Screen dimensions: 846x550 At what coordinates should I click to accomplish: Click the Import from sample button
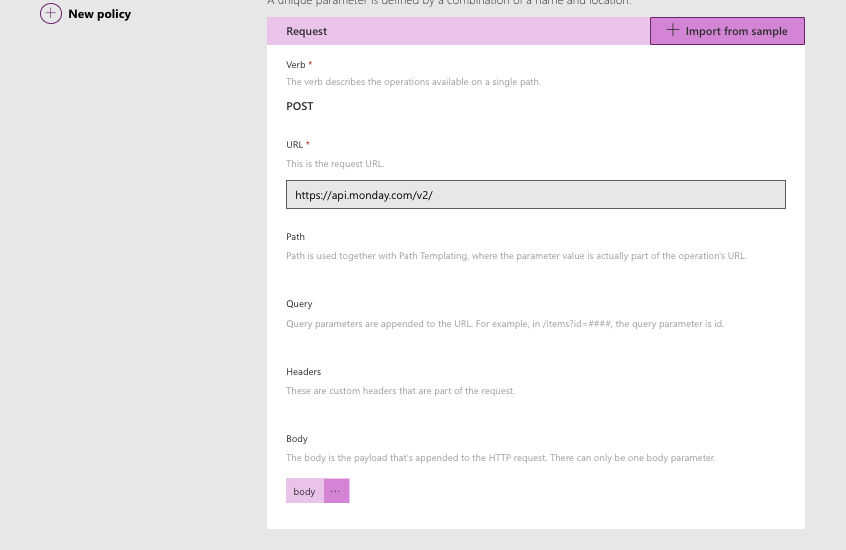click(x=727, y=31)
